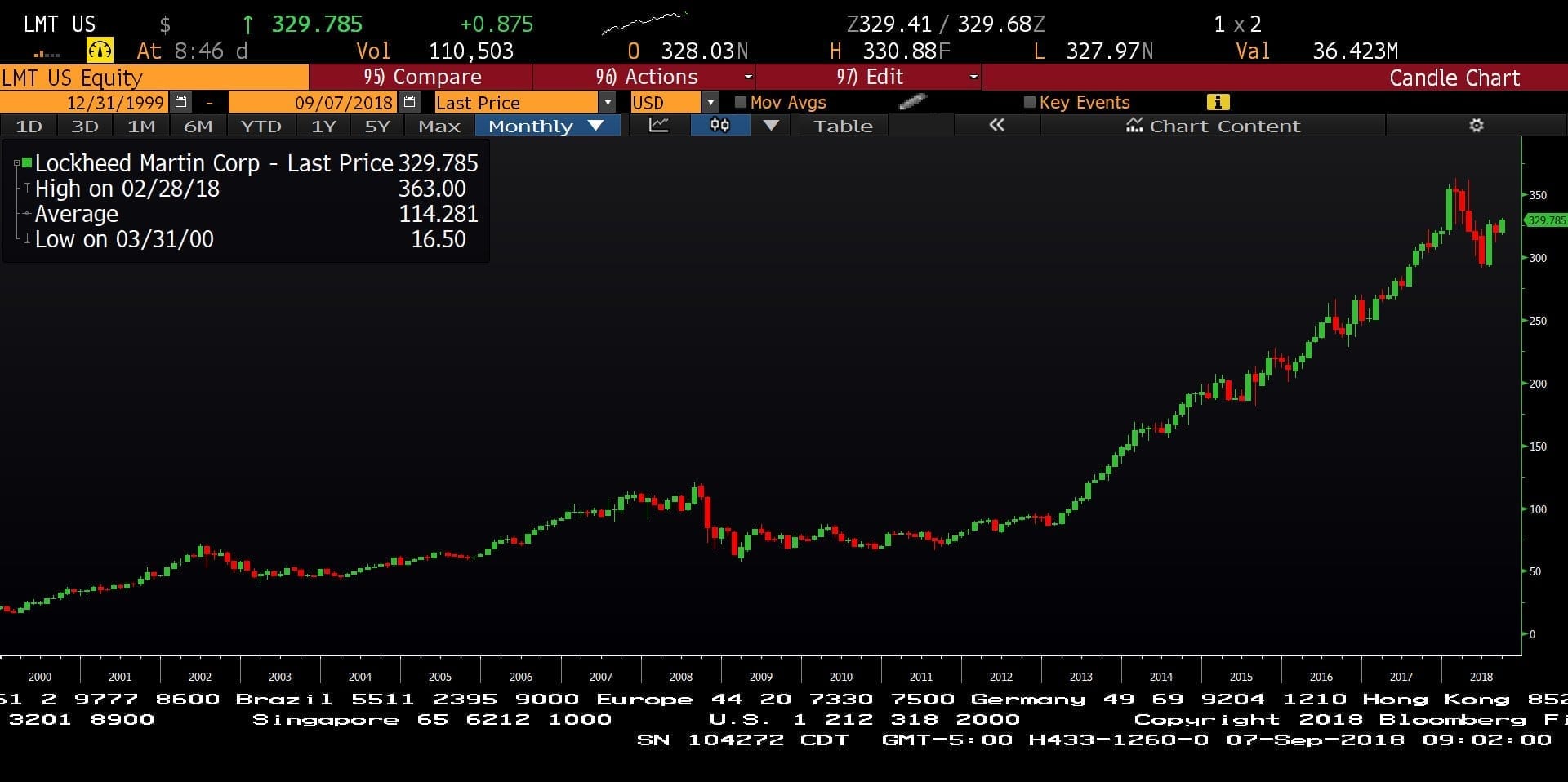This screenshot has width=1568, height=782.
Task: Click the LMT US Equity security field
Action: tap(154, 78)
